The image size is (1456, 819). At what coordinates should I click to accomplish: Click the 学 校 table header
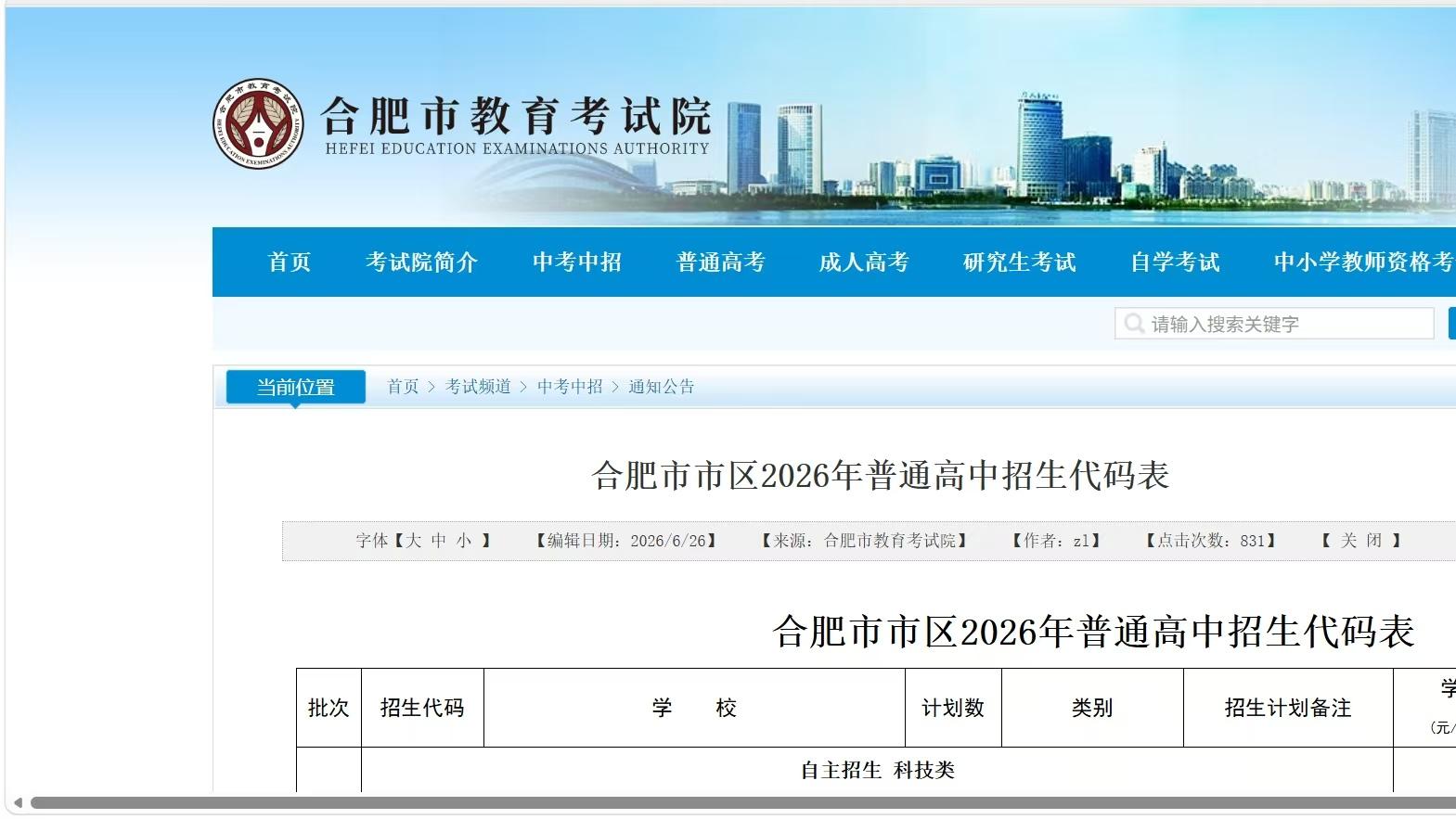(694, 708)
